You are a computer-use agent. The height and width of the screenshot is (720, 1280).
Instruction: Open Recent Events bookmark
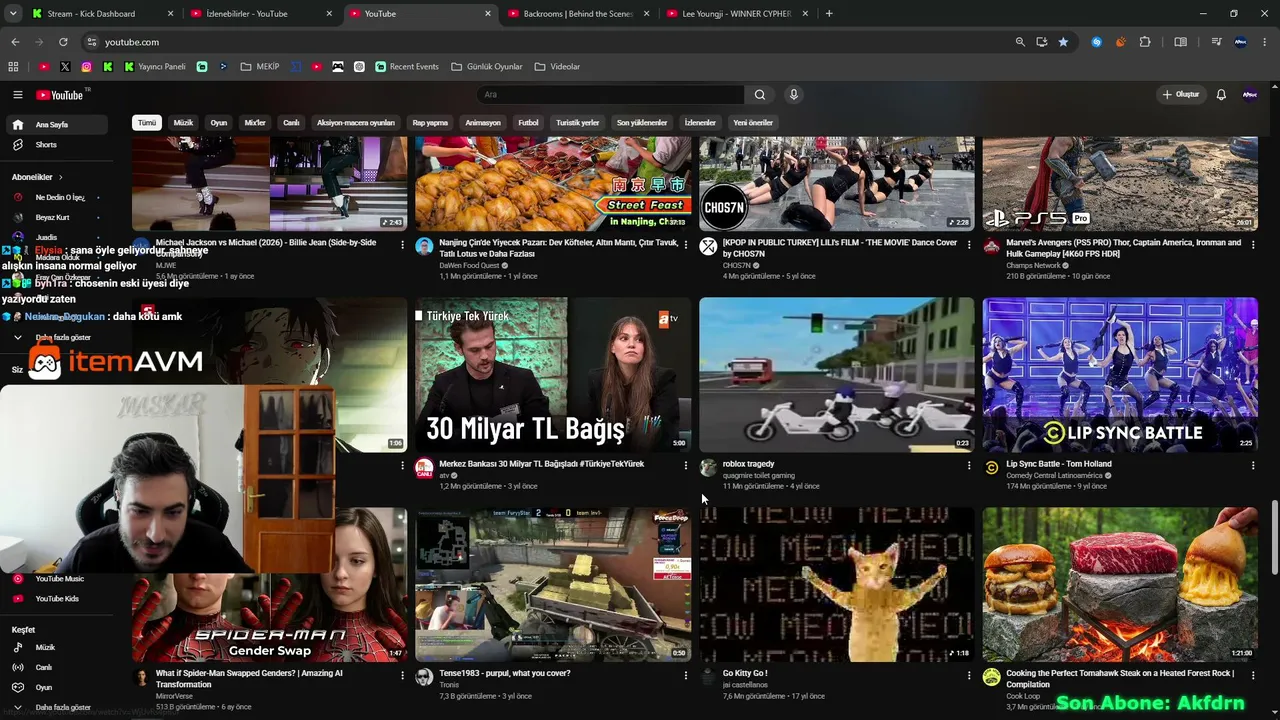click(407, 67)
